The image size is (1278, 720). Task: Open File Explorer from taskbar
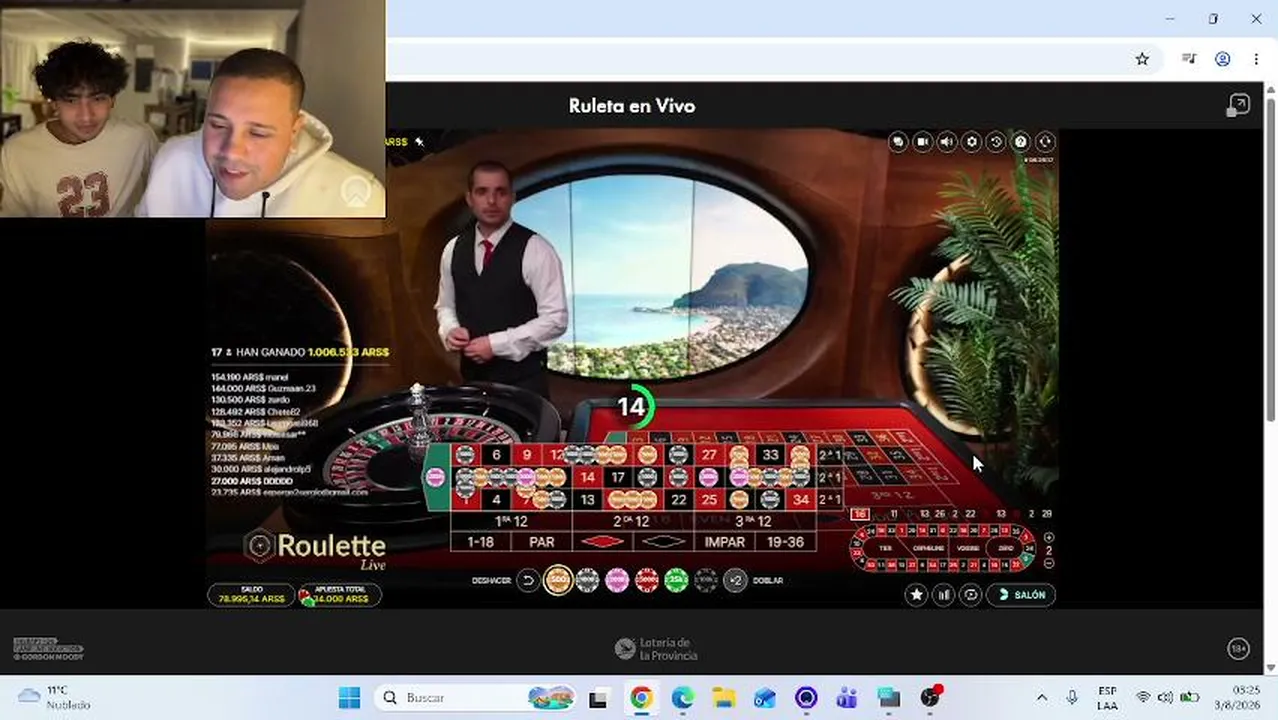point(724,697)
